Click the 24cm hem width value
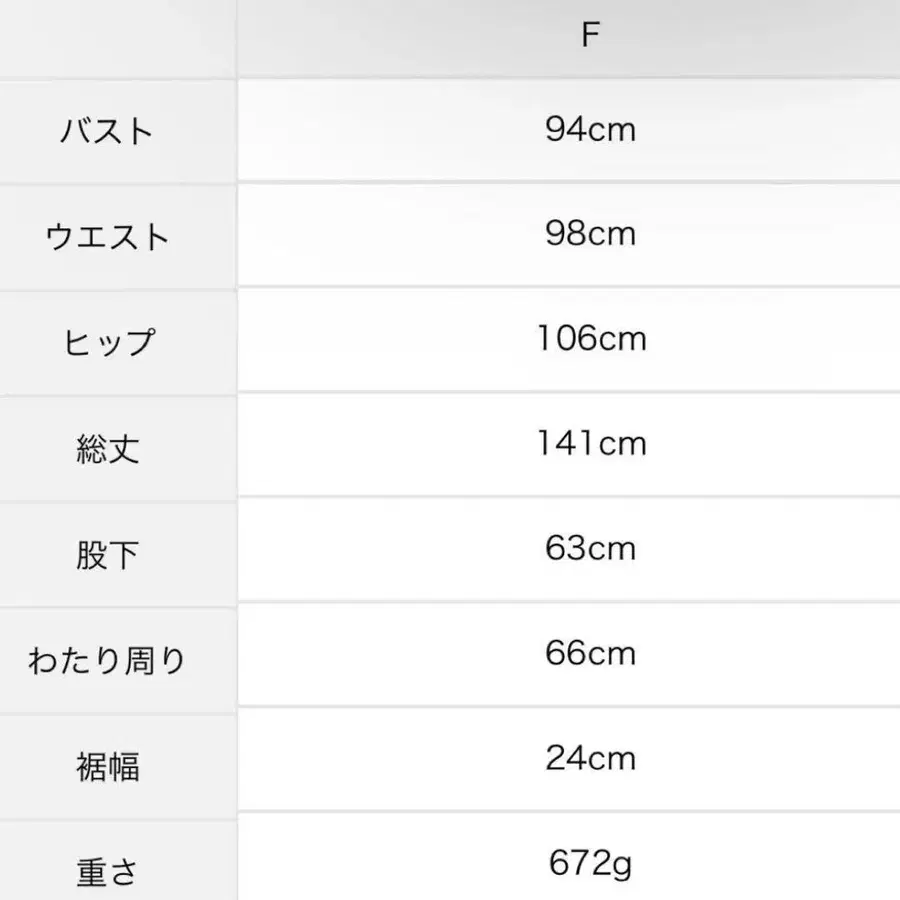 point(590,758)
